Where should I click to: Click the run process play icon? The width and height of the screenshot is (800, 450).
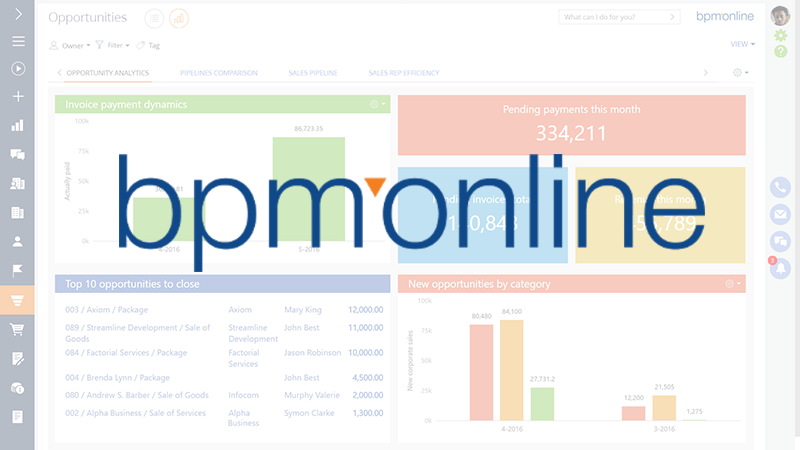click(17, 69)
